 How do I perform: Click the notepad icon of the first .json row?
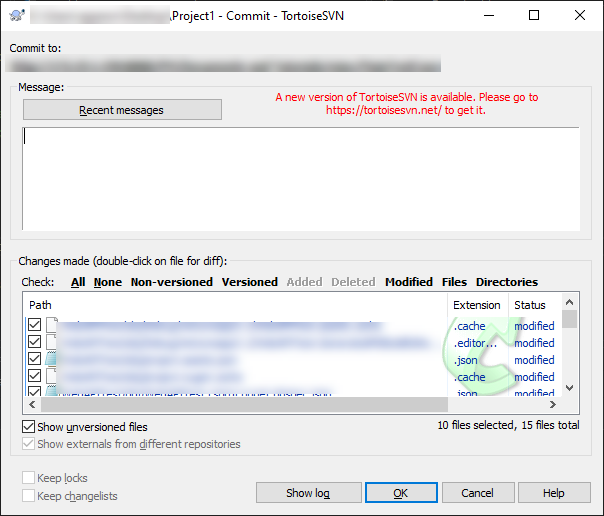click(x=51, y=359)
